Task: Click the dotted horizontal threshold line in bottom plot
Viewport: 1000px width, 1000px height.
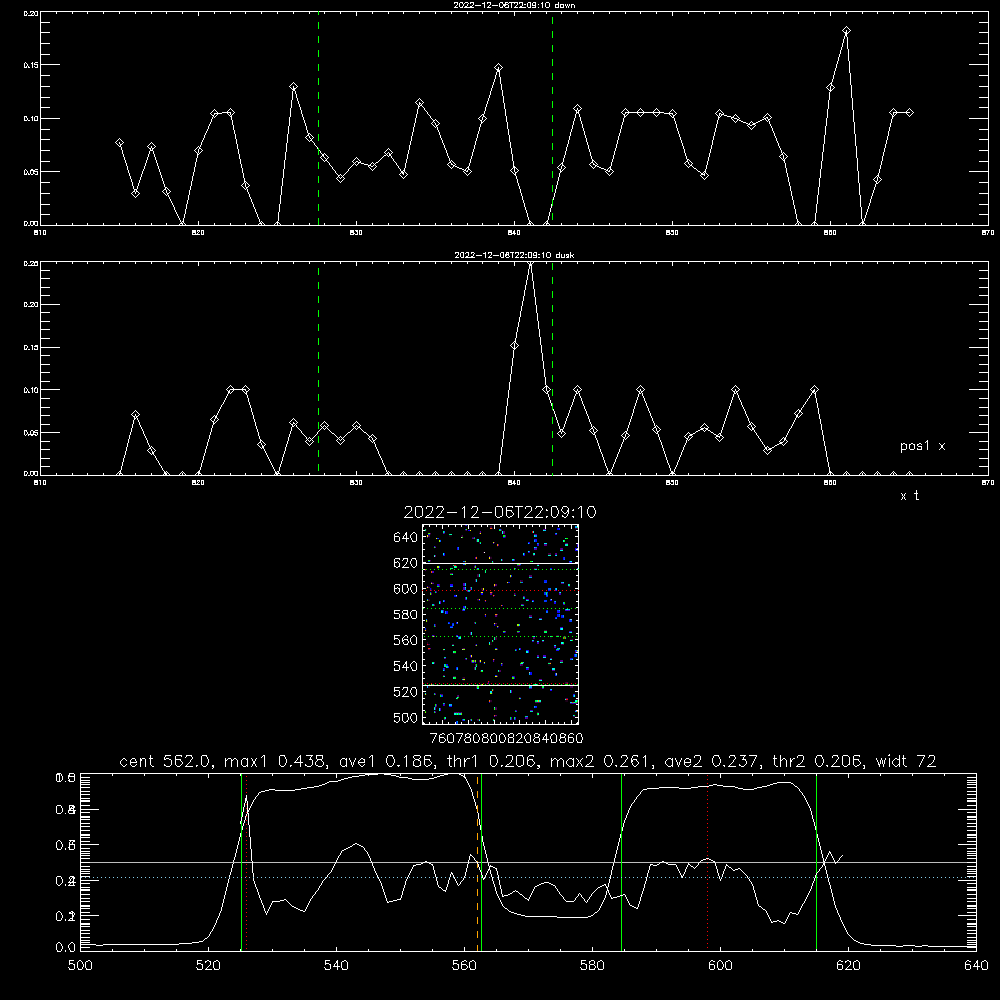Action: (528, 878)
